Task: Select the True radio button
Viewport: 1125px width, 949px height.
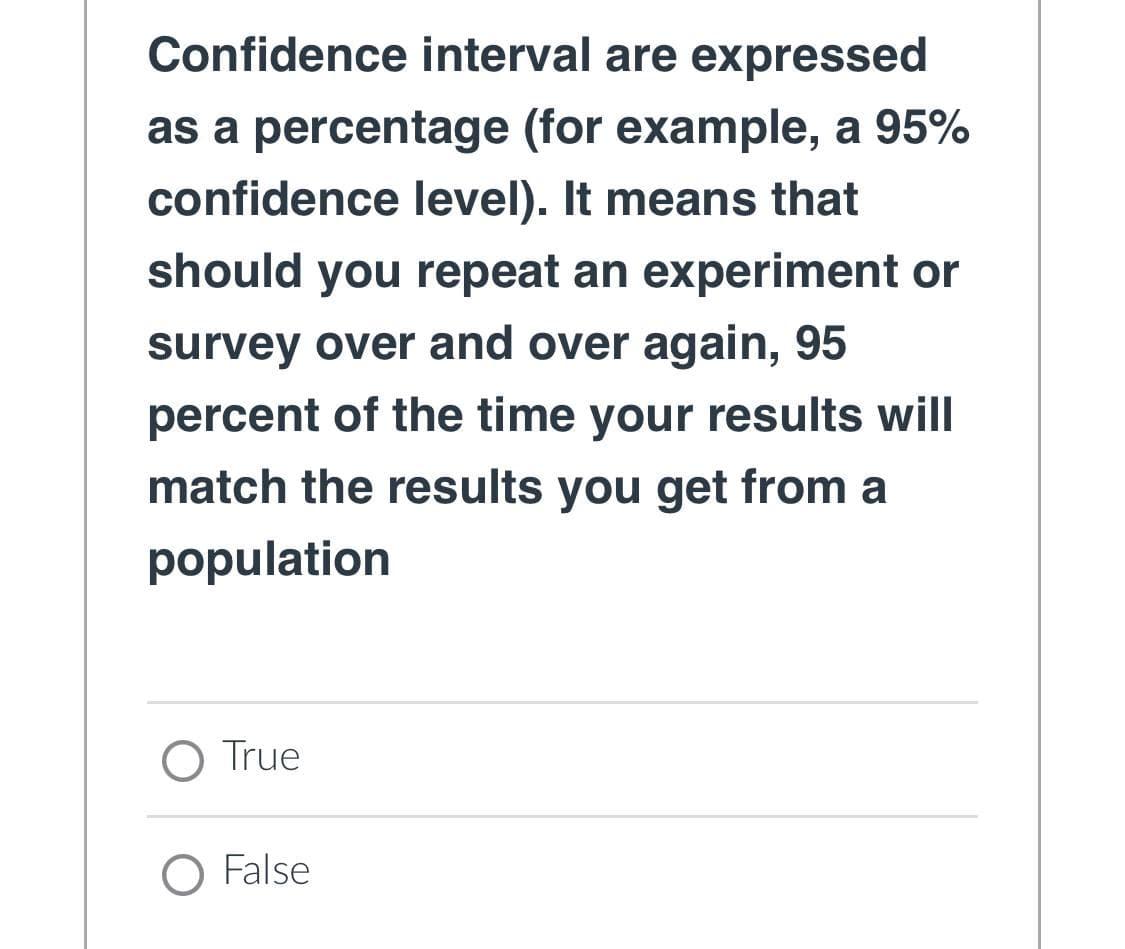Action: click(x=182, y=759)
